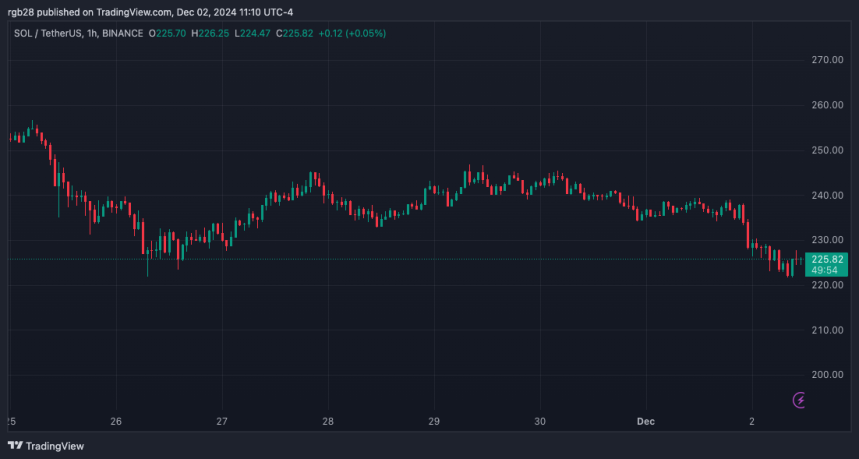Click the Dec label on time axis

(645, 422)
